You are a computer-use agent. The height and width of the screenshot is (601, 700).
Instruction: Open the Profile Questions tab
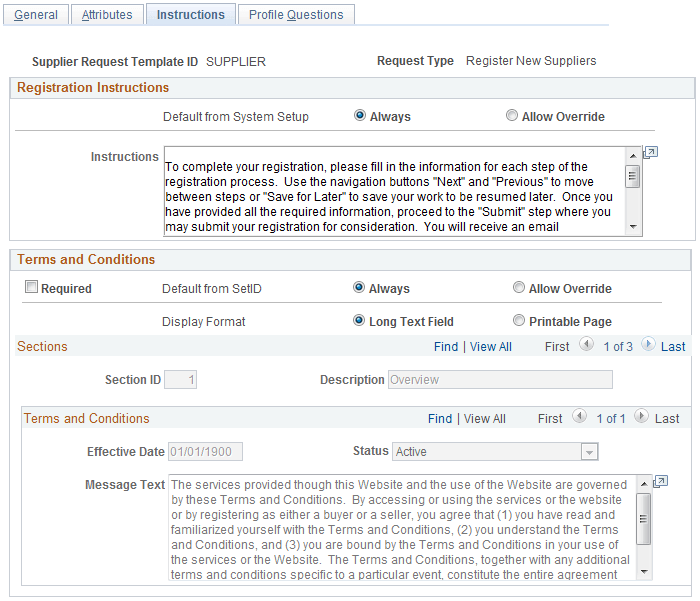pos(296,14)
